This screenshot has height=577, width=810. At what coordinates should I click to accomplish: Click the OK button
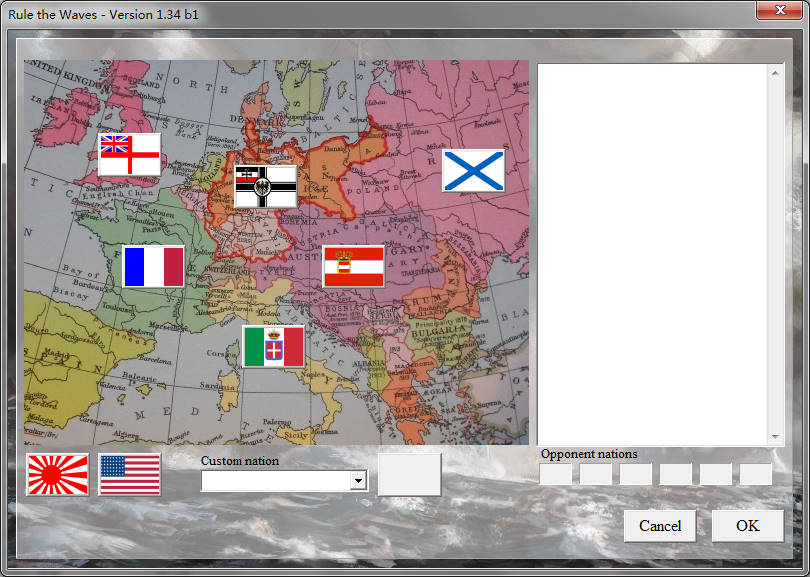click(x=748, y=526)
